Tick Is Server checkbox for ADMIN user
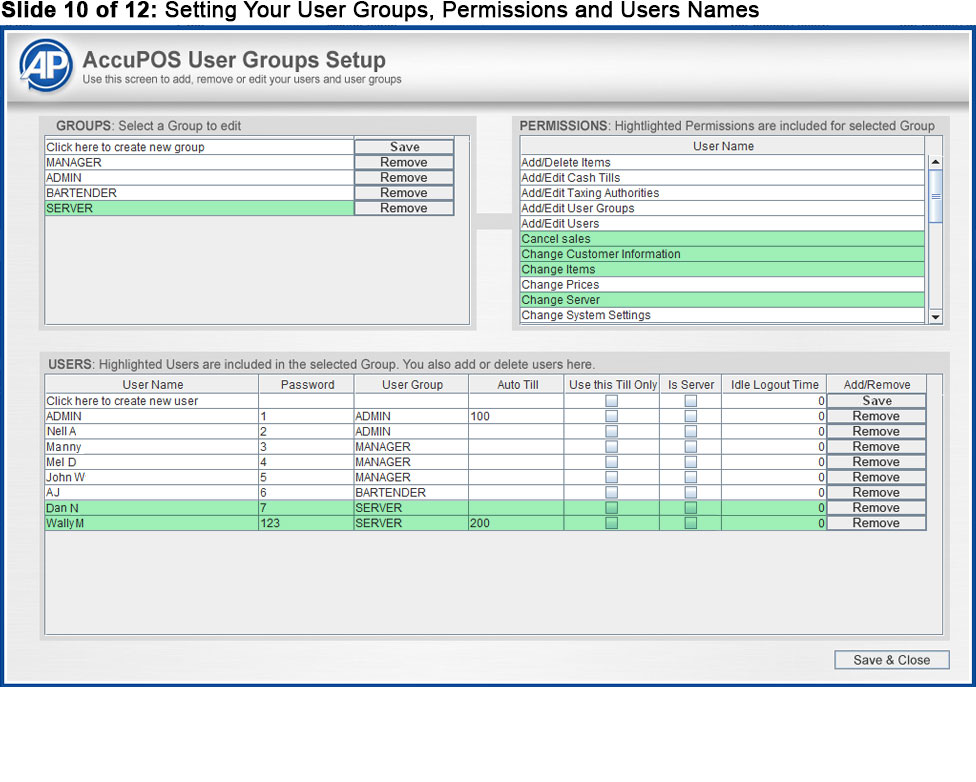 [x=690, y=416]
